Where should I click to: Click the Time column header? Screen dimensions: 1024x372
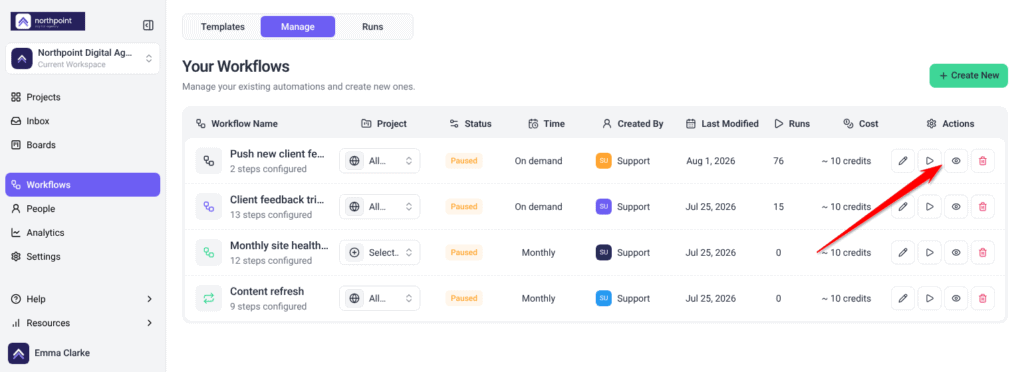coord(547,123)
